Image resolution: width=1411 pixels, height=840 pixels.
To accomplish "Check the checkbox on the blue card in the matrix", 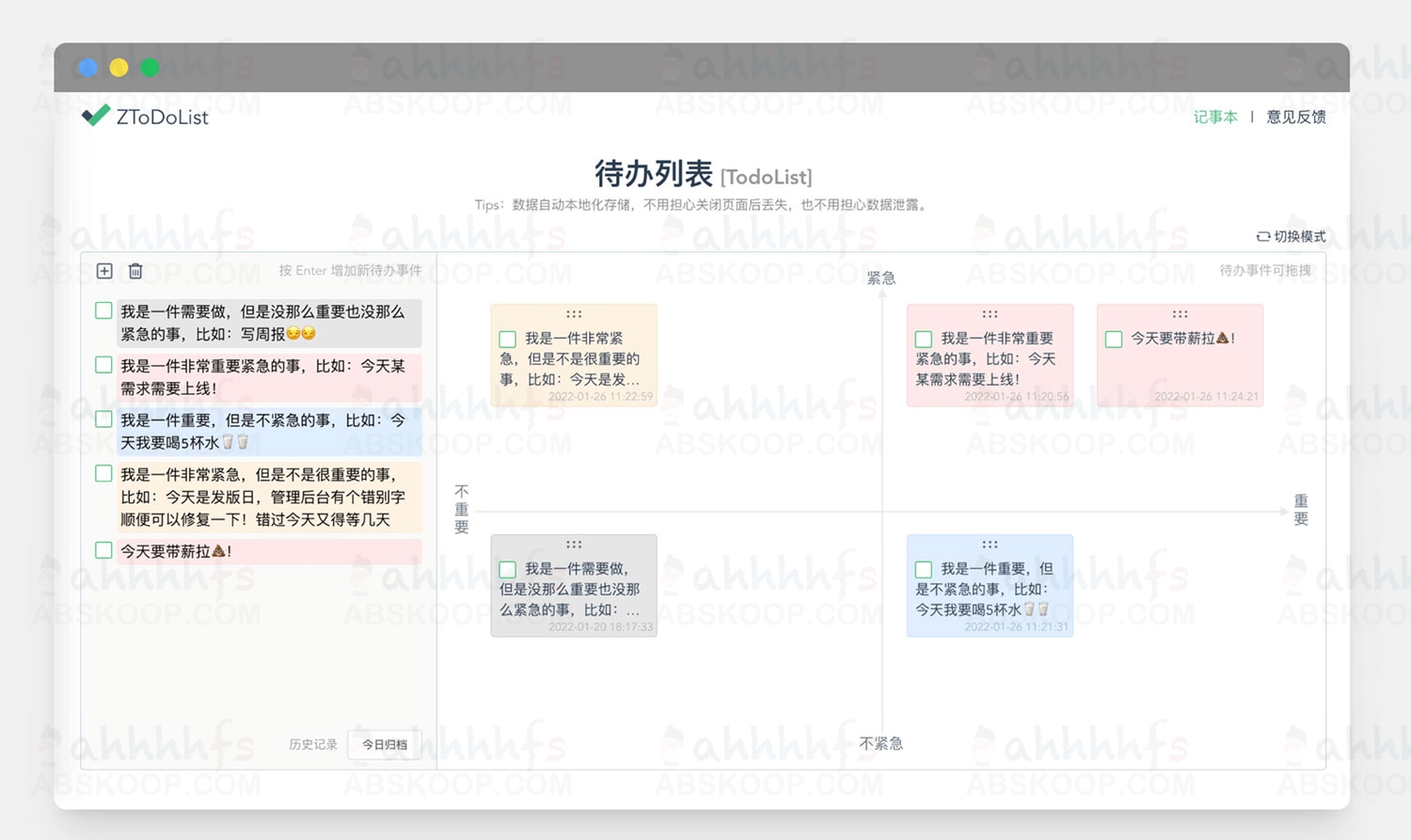I will (x=923, y=569).
